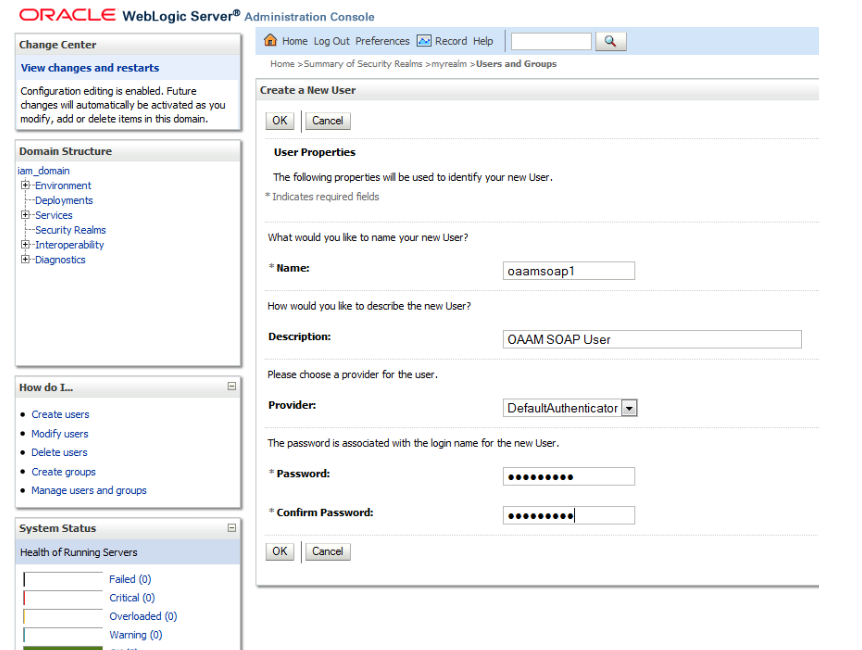The height and width of the screenshot is (650, 862).
Task: Click the Overloaded (0) status link
Action: click(x=143, y=616)
